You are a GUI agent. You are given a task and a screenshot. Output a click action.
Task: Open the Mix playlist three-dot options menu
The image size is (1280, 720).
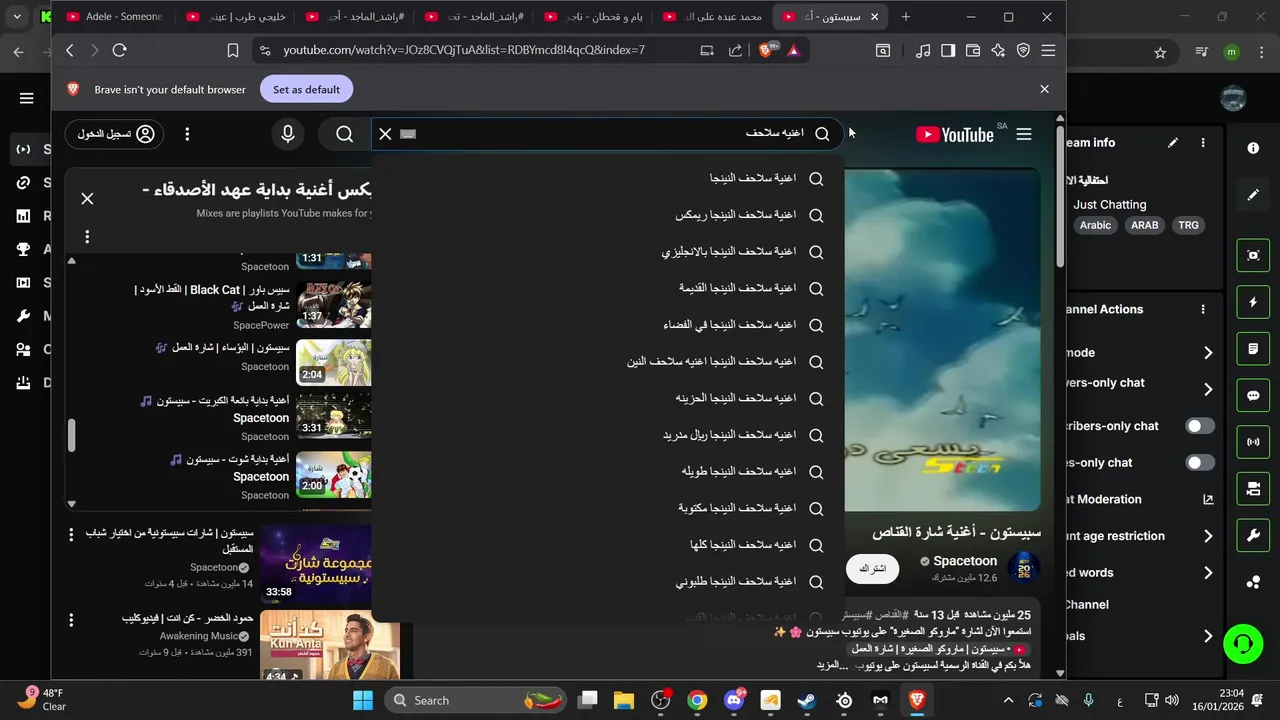[87, 237]
